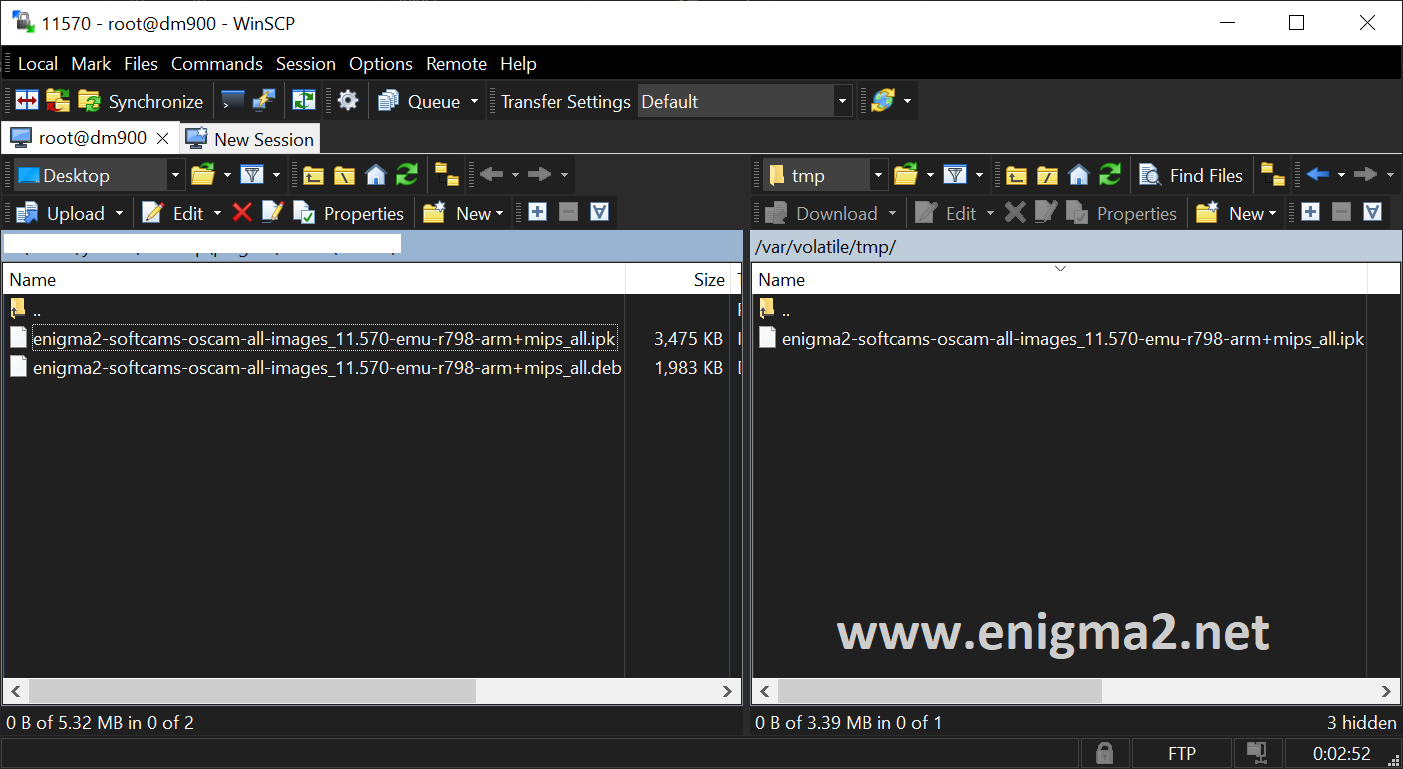Open the Local menu

(38, 63)
